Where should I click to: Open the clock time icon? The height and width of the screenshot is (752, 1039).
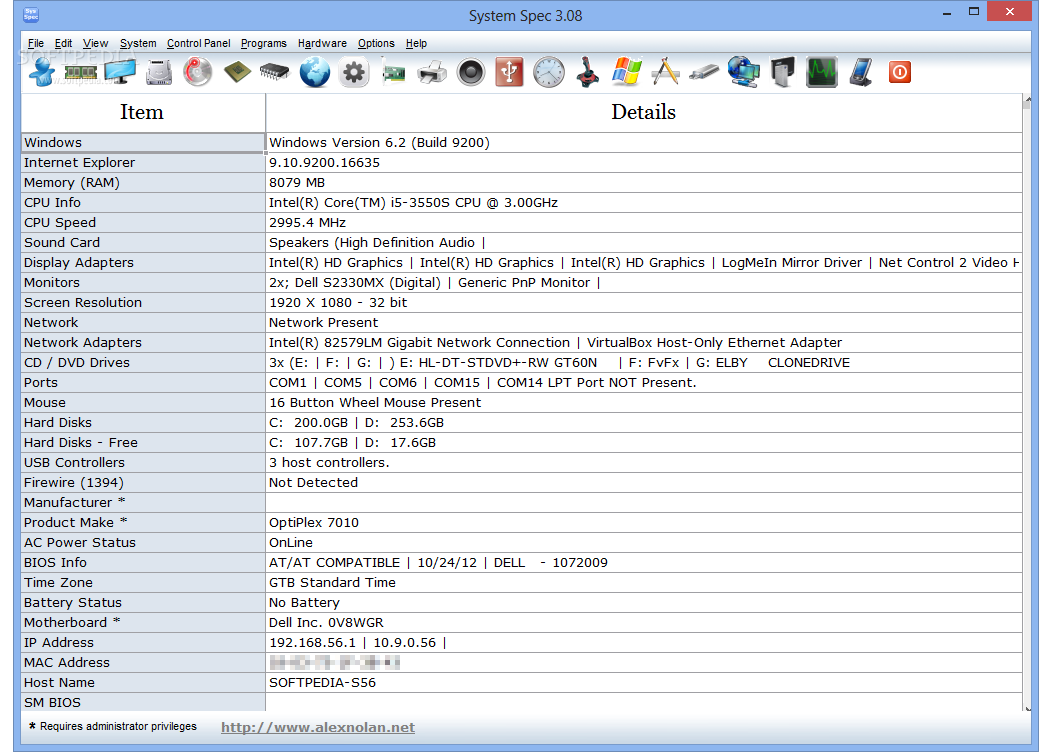point(549,72)
